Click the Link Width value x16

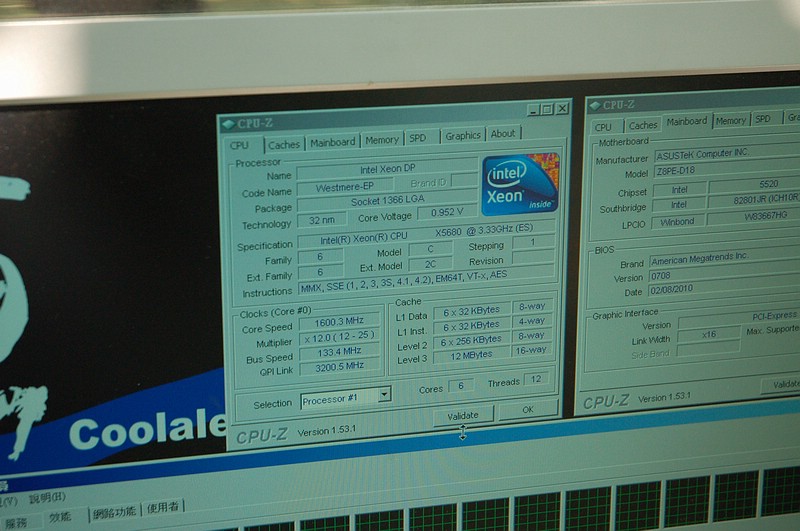pyautogui.click(x=709, y=335)
